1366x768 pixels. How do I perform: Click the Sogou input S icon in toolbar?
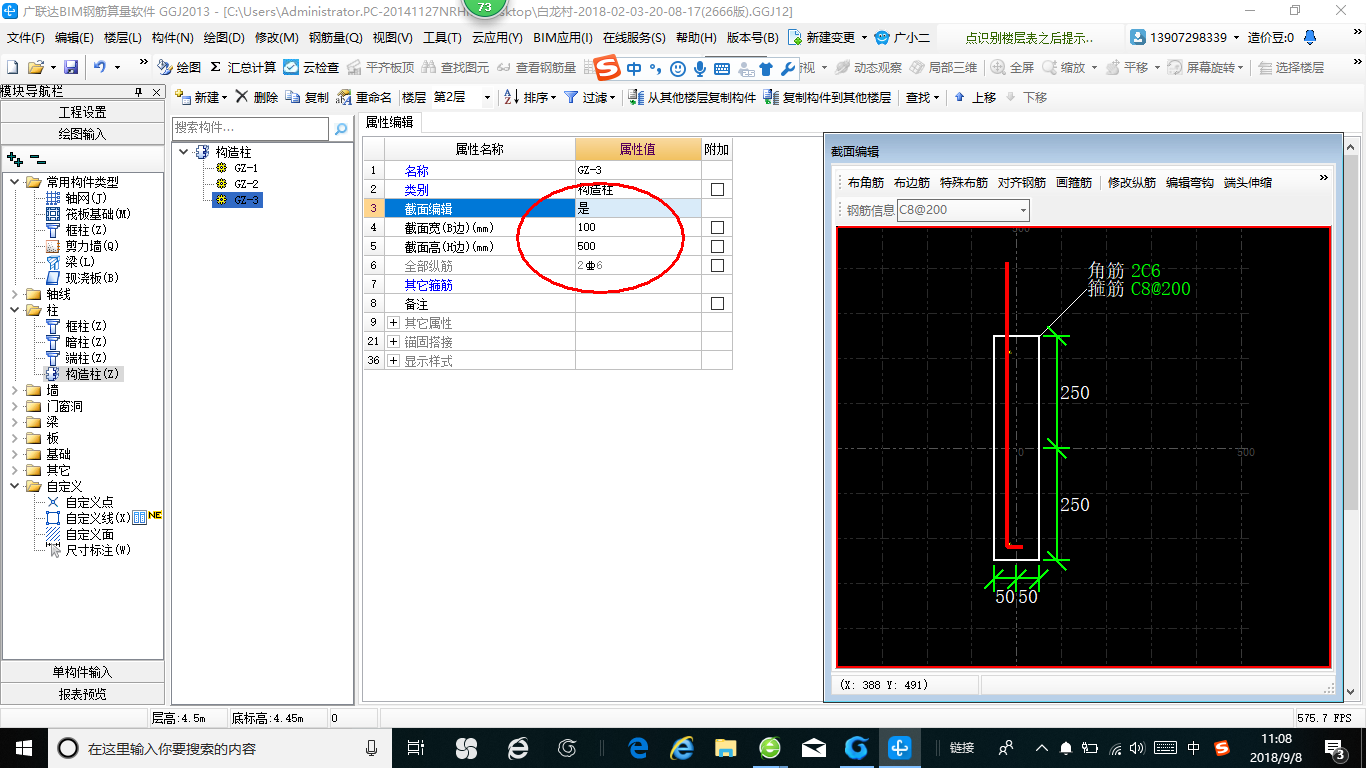point(608,68)
